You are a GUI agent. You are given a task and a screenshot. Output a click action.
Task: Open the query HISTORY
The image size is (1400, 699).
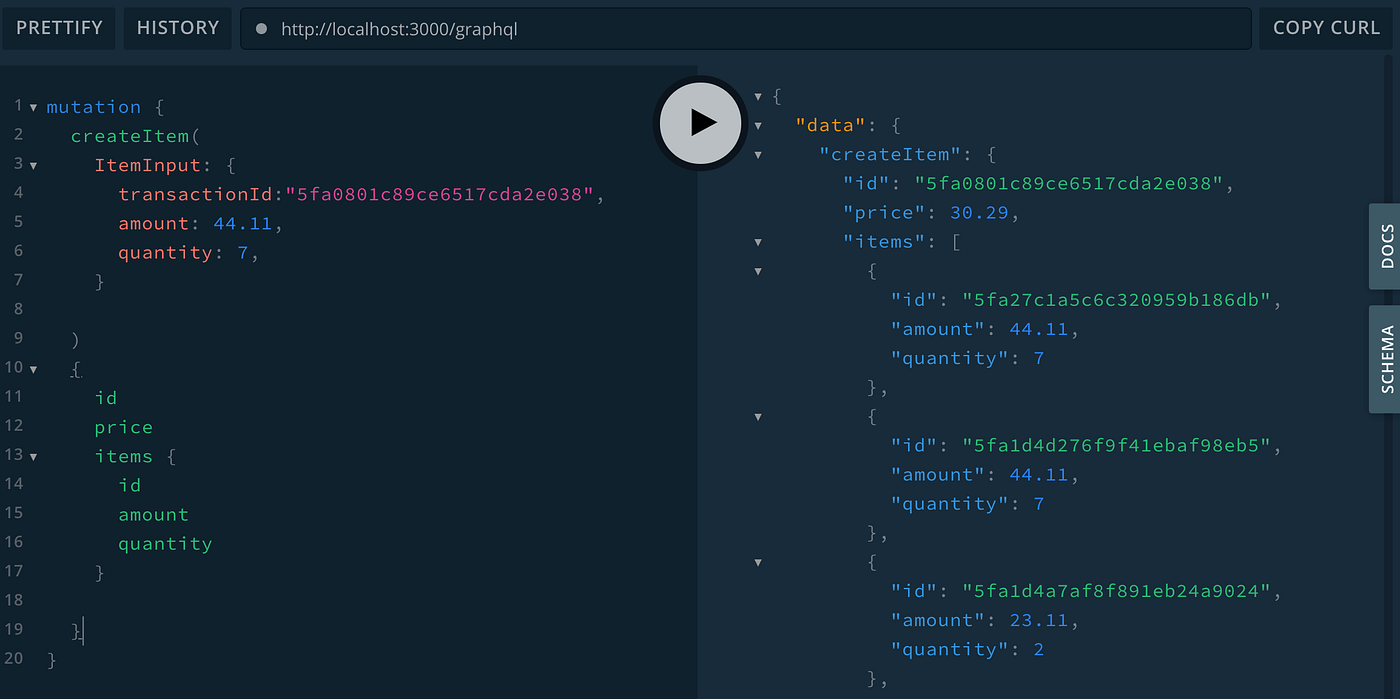(177, 28)
